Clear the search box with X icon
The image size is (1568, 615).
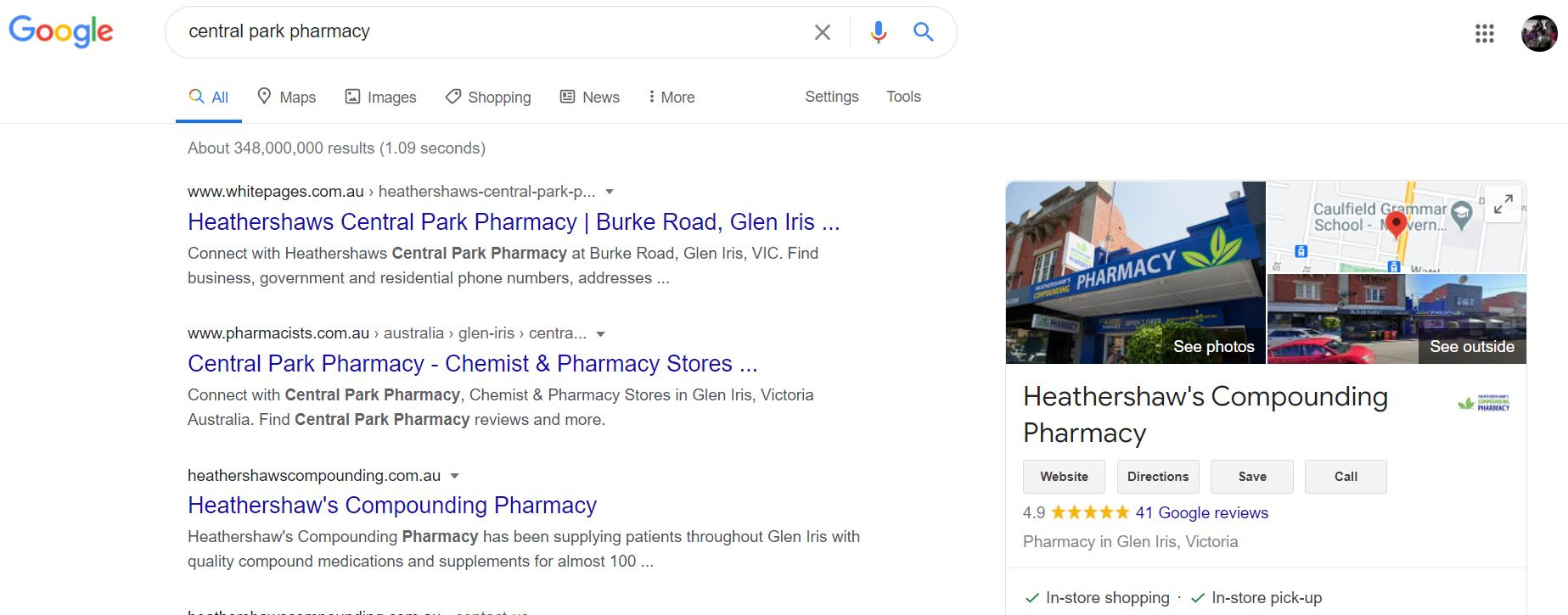tap(822, 32)
